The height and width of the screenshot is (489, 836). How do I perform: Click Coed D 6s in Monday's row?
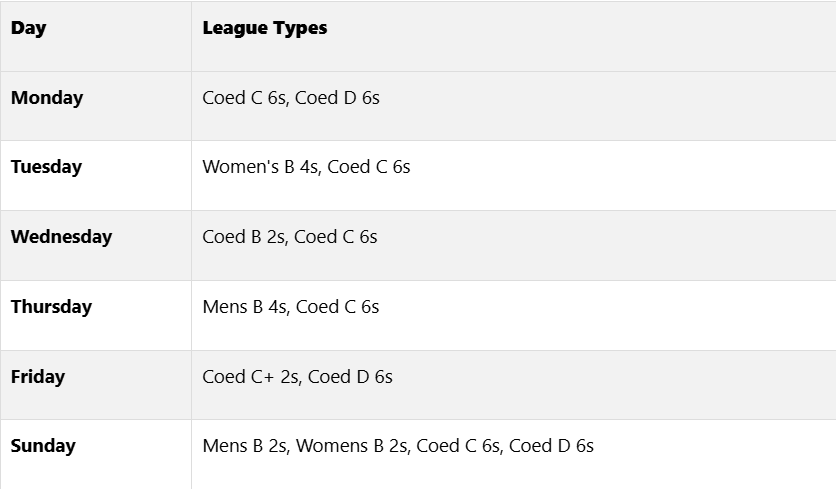(x=338, y=98)
